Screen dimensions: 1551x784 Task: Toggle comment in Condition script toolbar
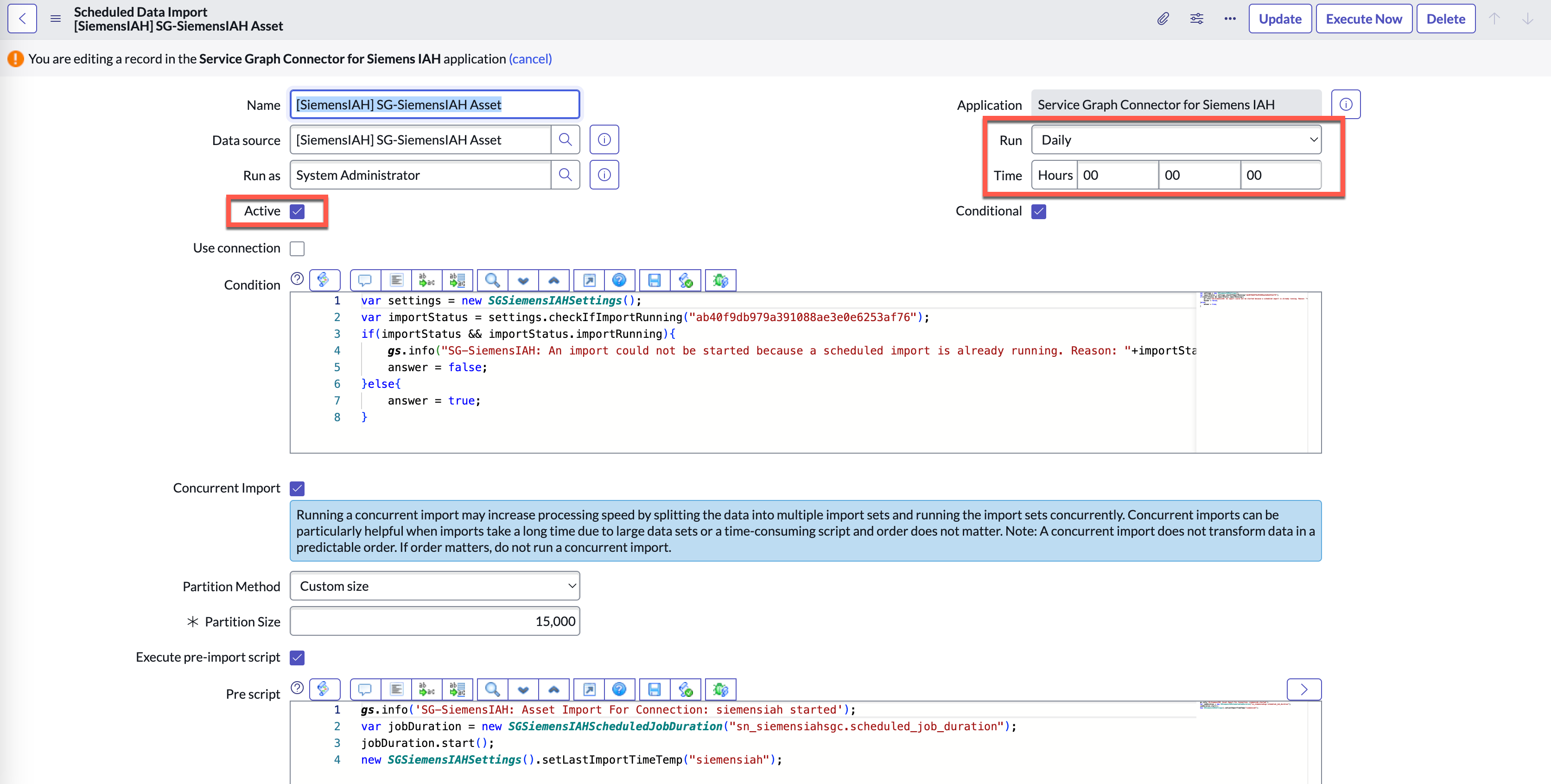(365, 280)
